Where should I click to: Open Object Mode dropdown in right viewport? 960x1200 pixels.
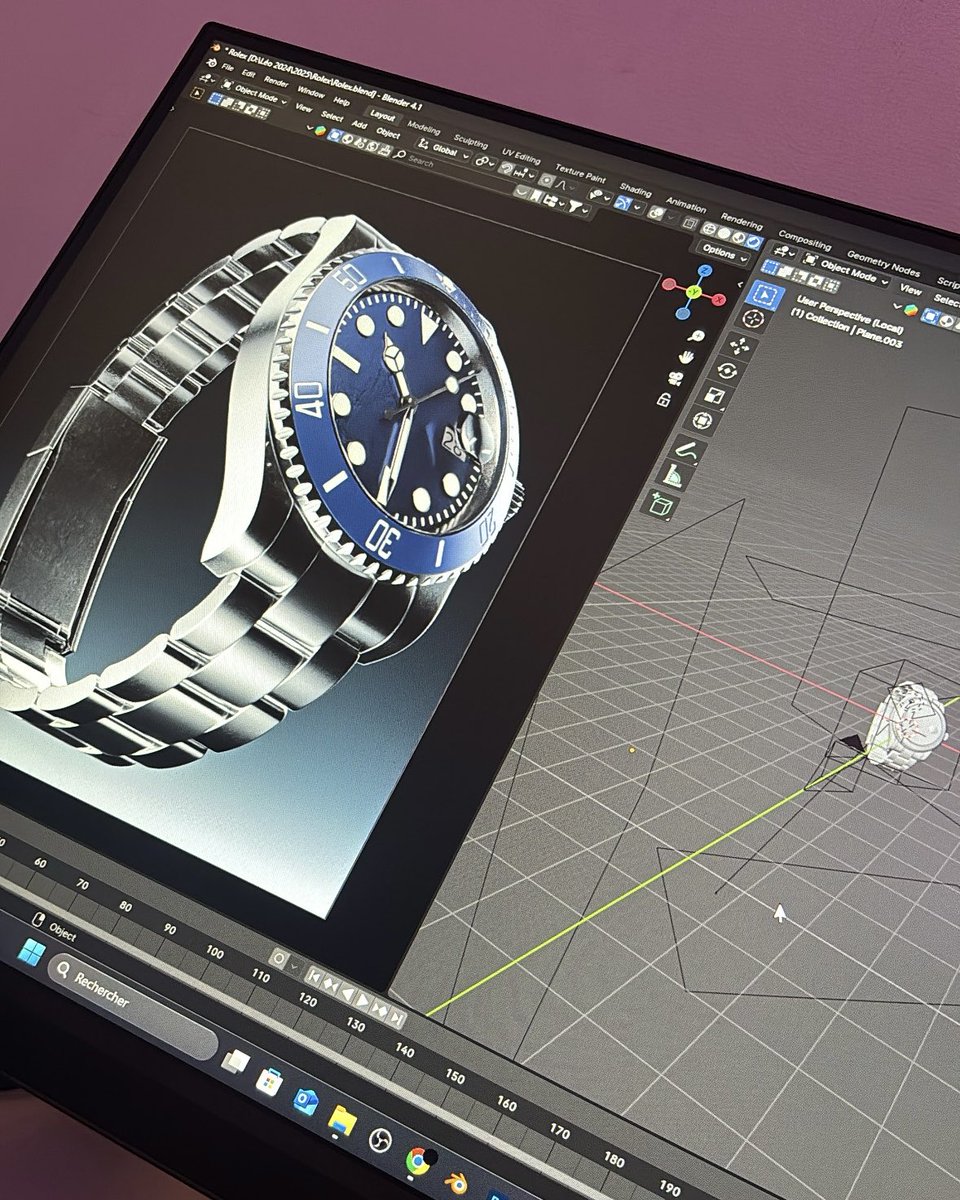847,269
